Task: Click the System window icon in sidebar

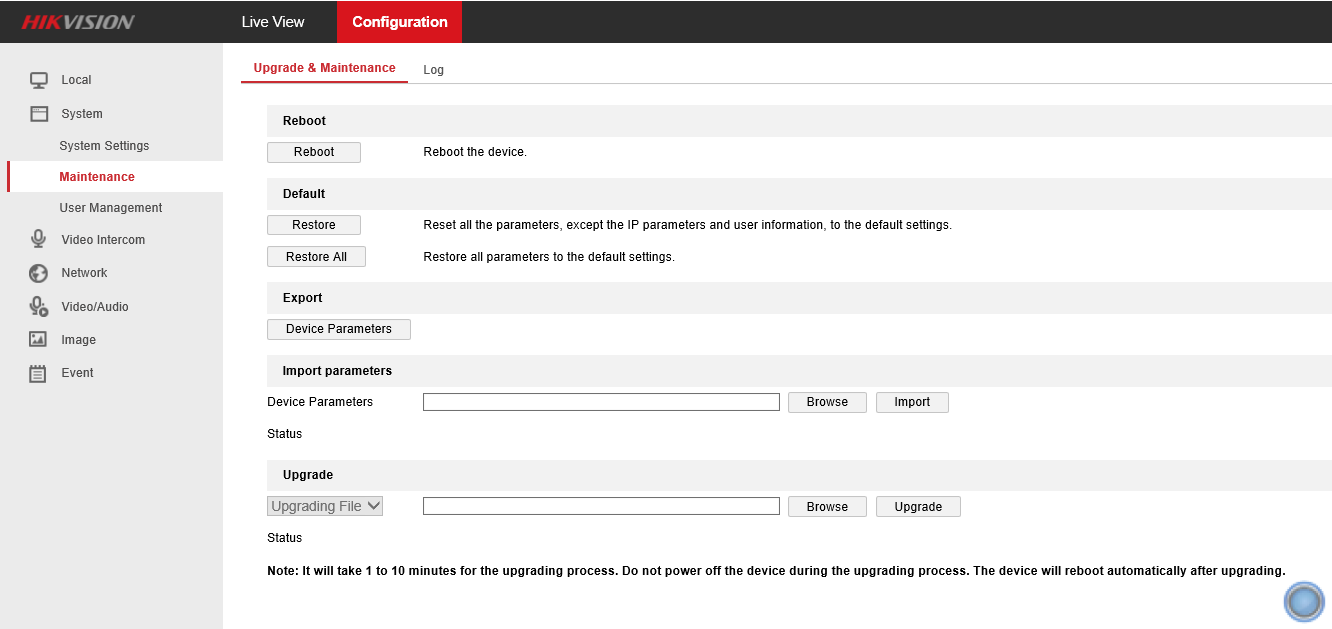Action: [x=39, y=114]
